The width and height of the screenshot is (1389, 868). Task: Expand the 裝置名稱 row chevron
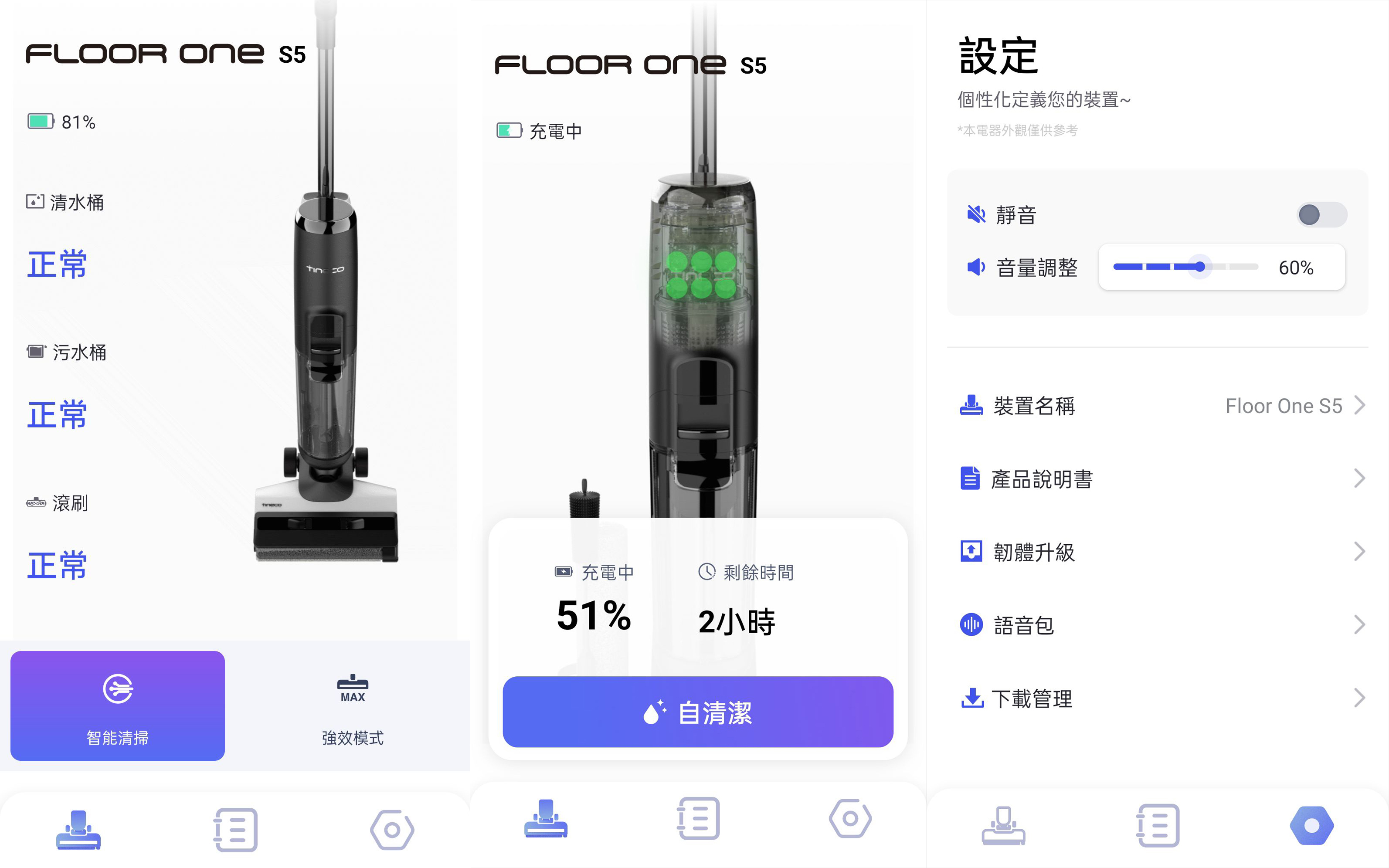(x=1359, y=405)
